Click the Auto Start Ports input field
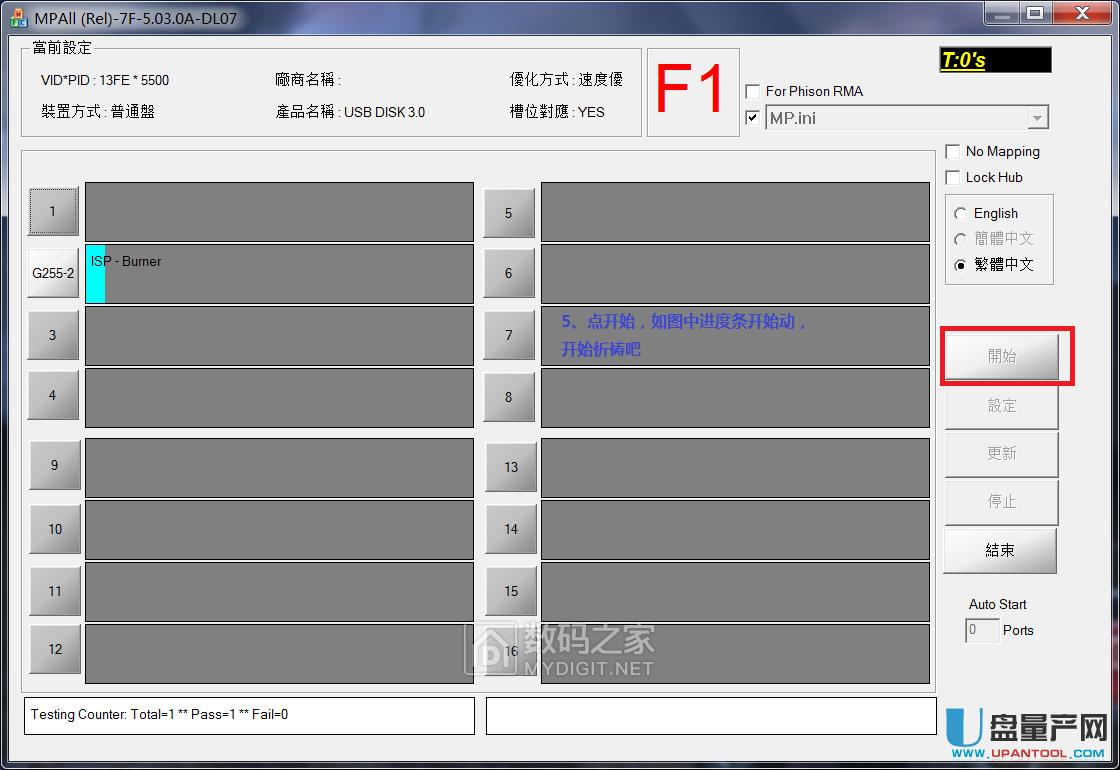The height and width of the screenshot is (770, 1120). click(981, 631)
